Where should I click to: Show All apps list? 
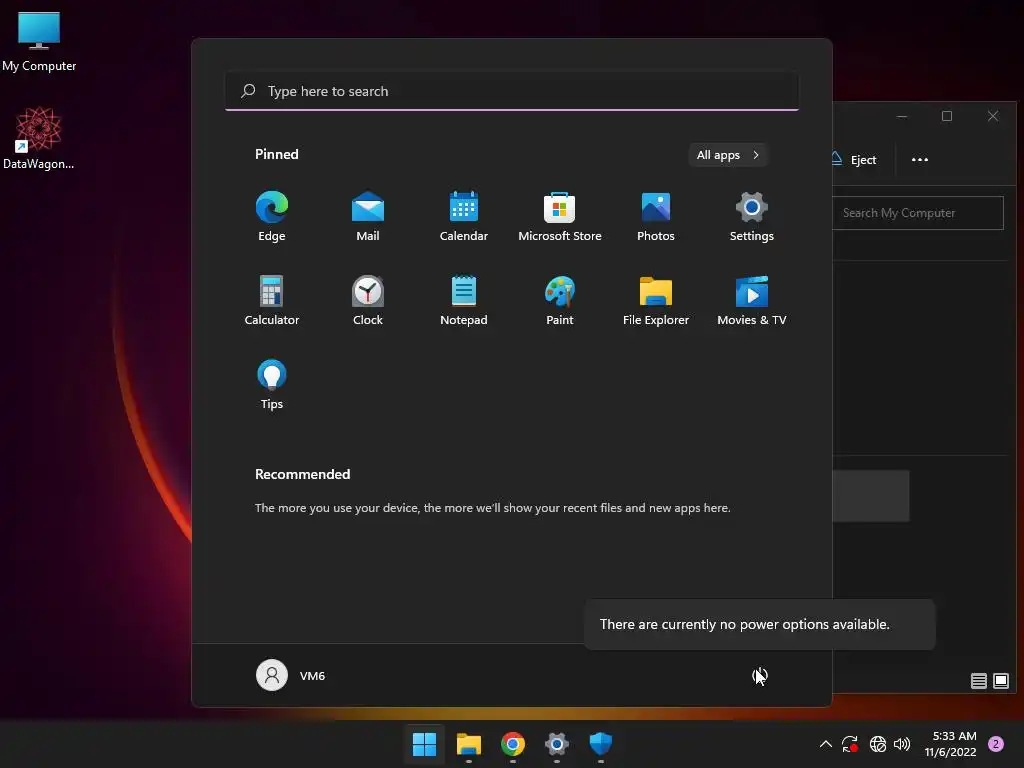728,155
